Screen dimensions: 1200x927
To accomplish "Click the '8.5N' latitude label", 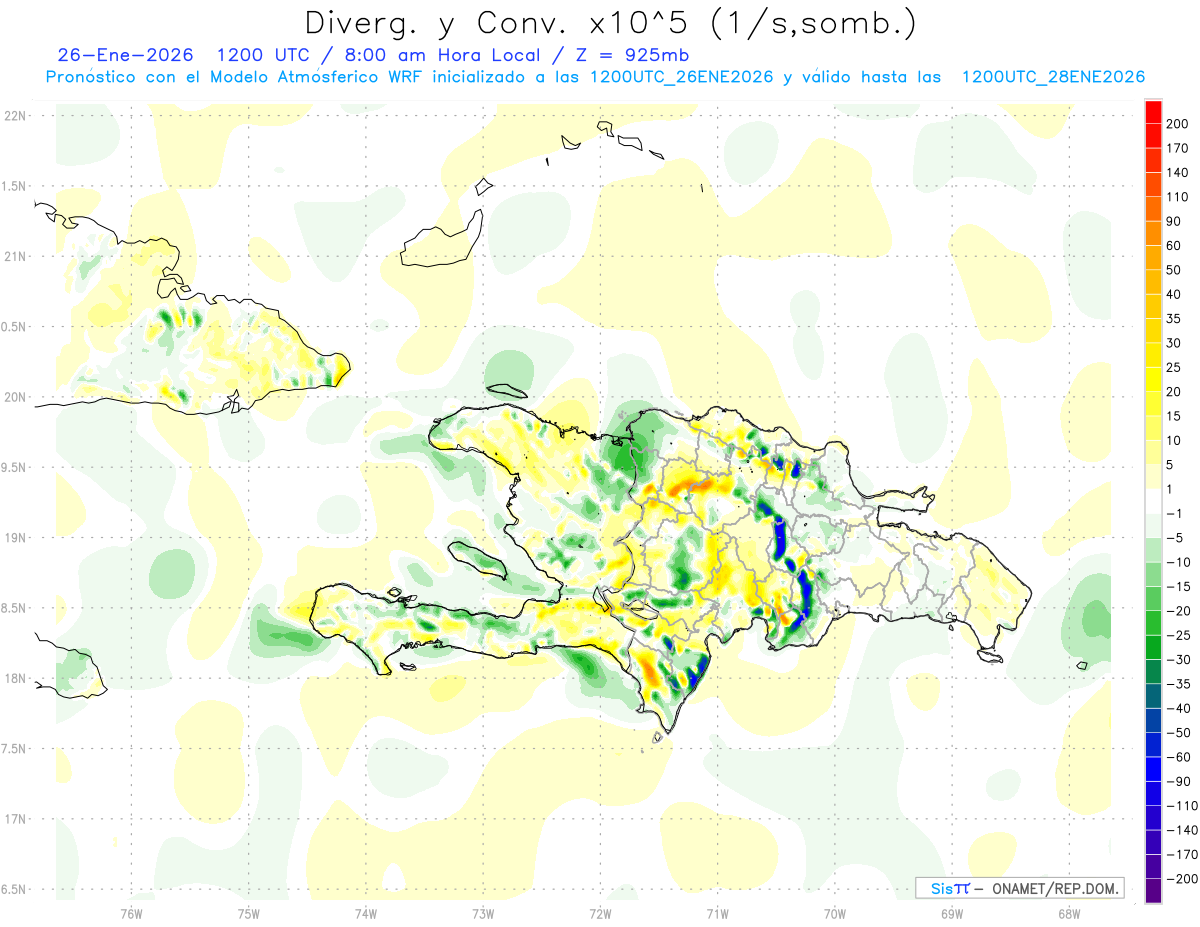I will coord(15,608).
